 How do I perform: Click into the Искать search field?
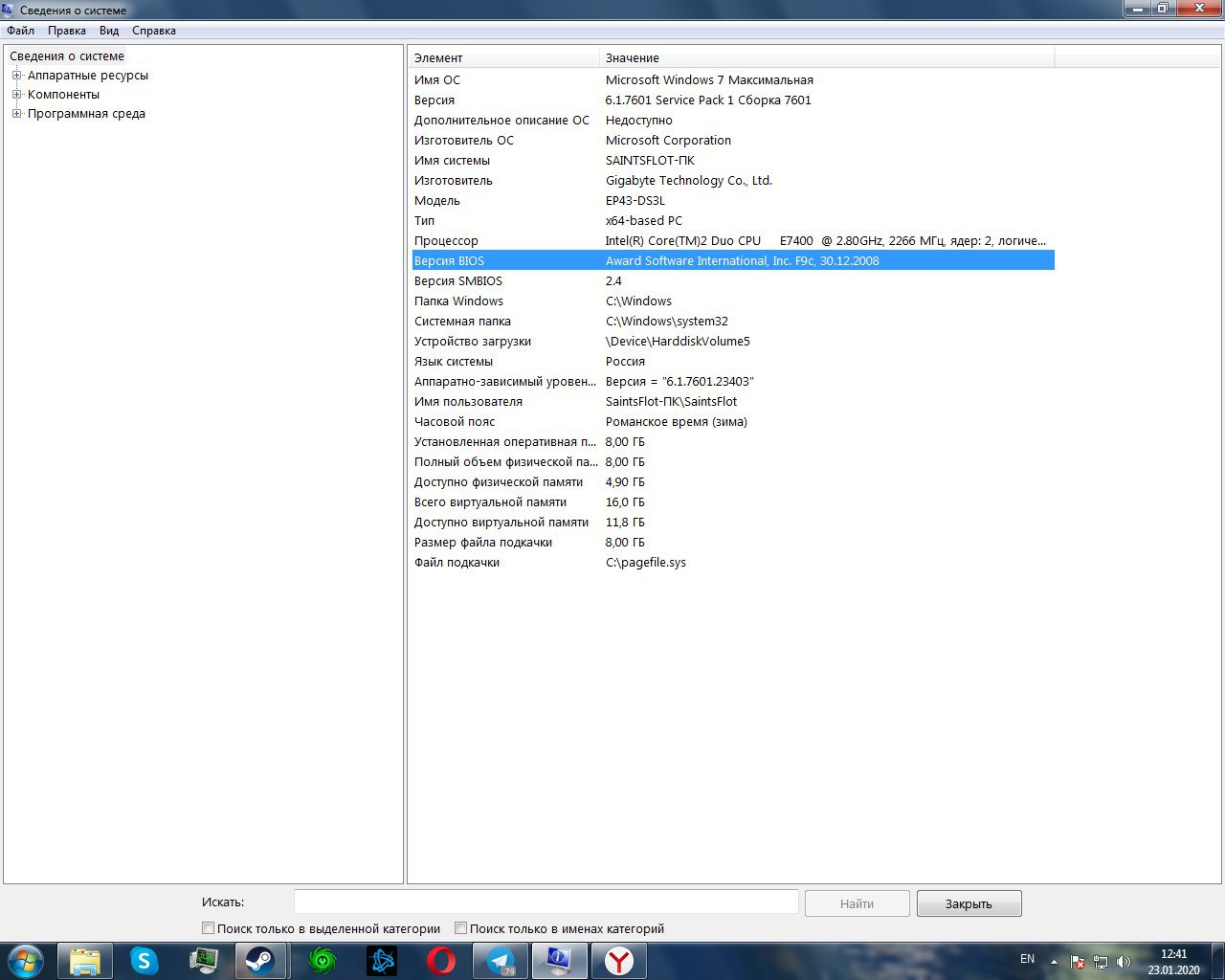546,902
